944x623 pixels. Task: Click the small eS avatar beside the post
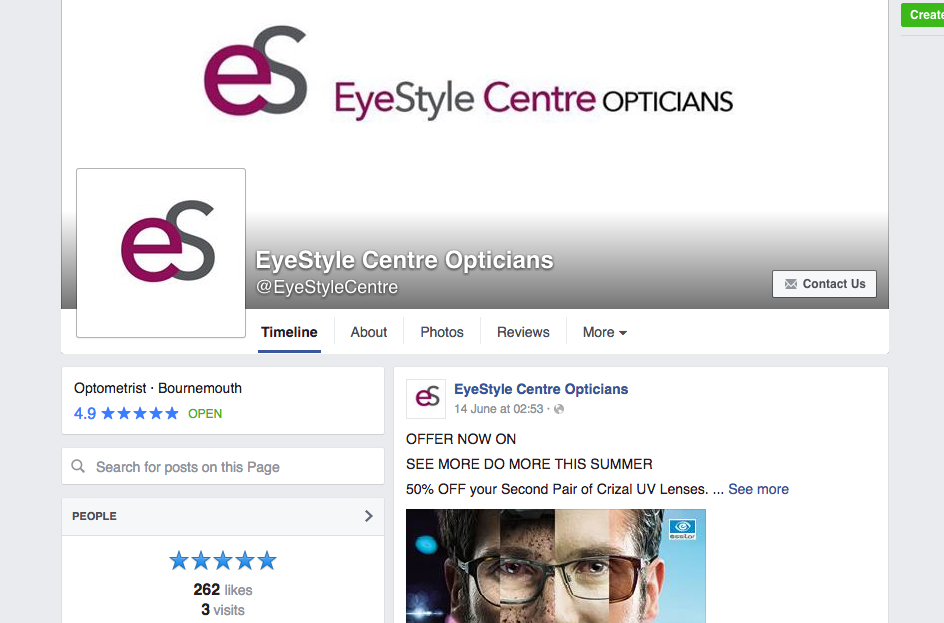426,398
